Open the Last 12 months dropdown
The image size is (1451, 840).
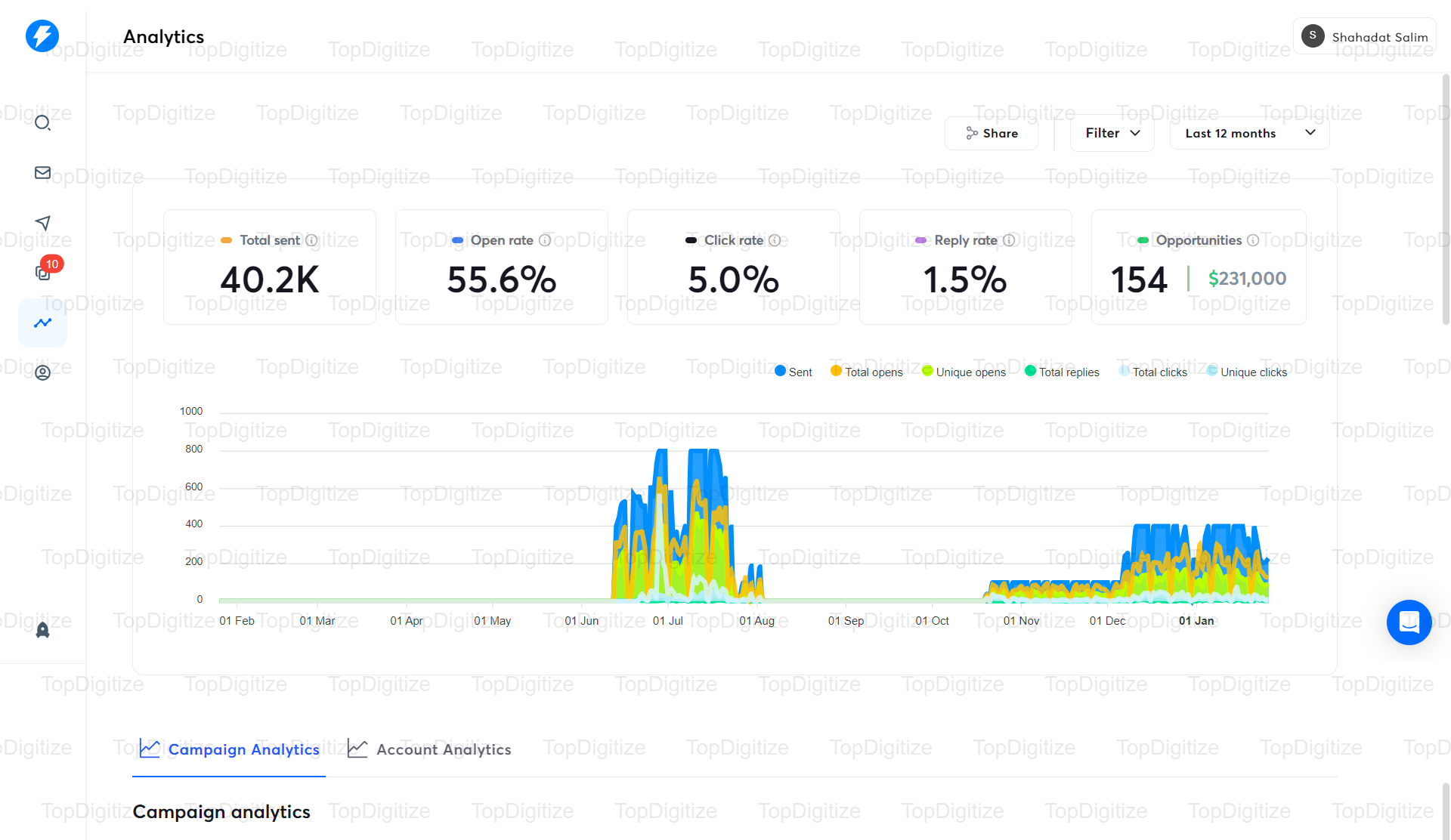click(x=1249, y=133)
